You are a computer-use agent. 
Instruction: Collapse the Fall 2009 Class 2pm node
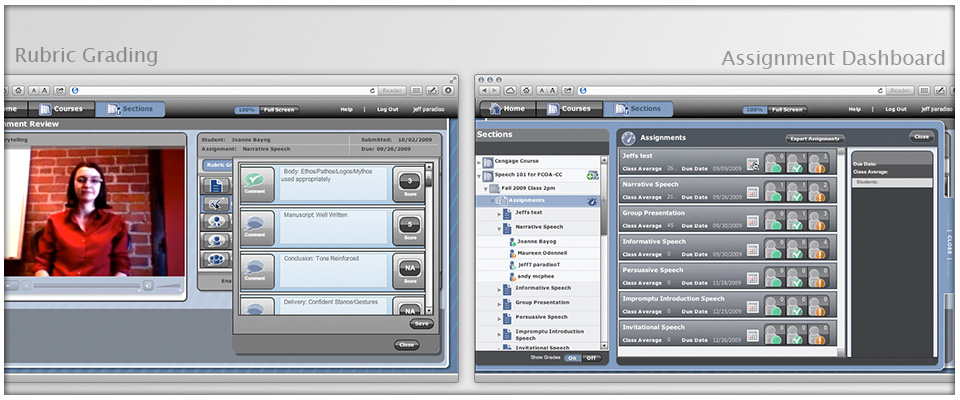pos(486,188)
